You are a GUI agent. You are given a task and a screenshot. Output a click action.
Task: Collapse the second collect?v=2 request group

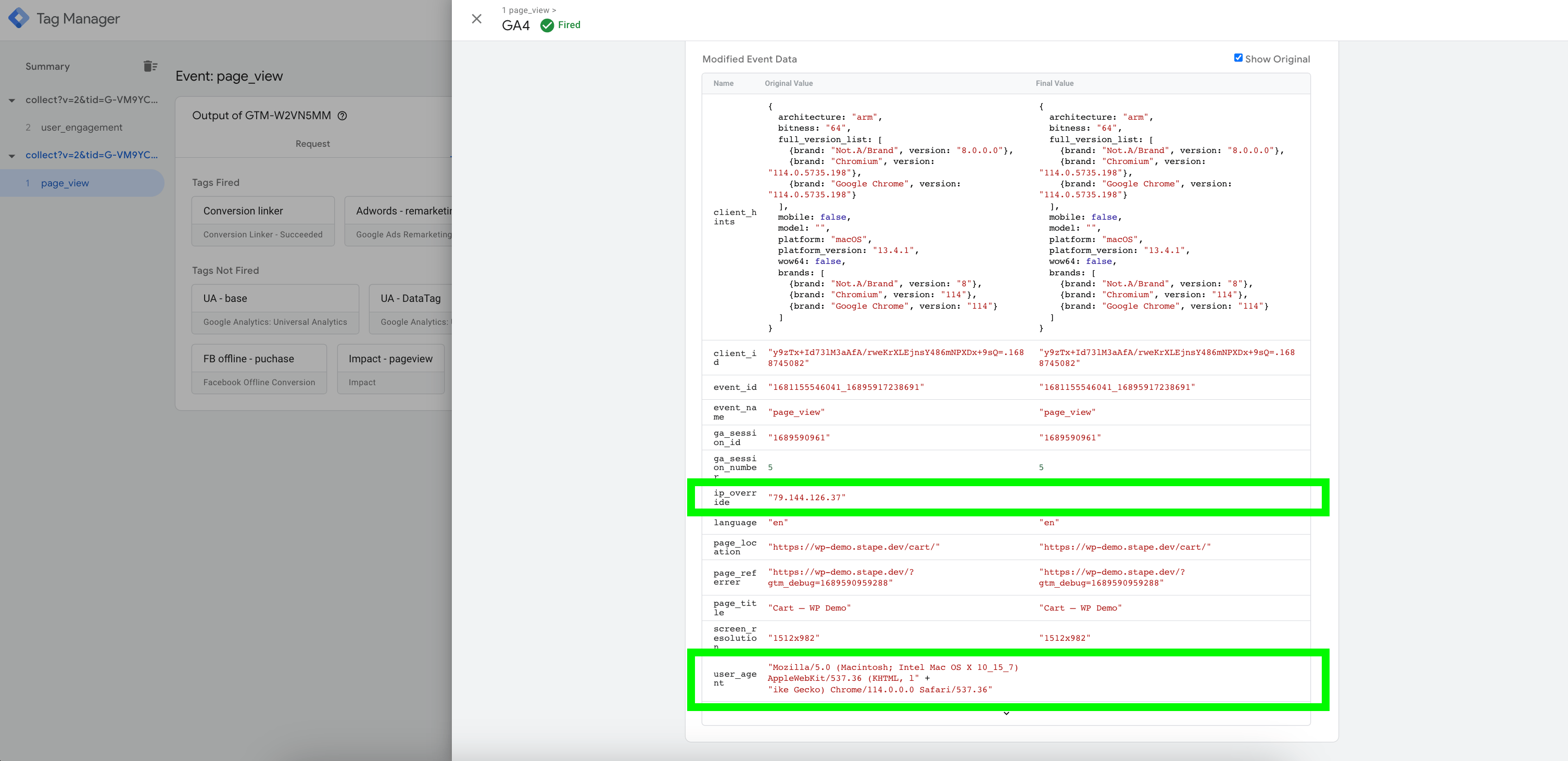click(11, 156)
